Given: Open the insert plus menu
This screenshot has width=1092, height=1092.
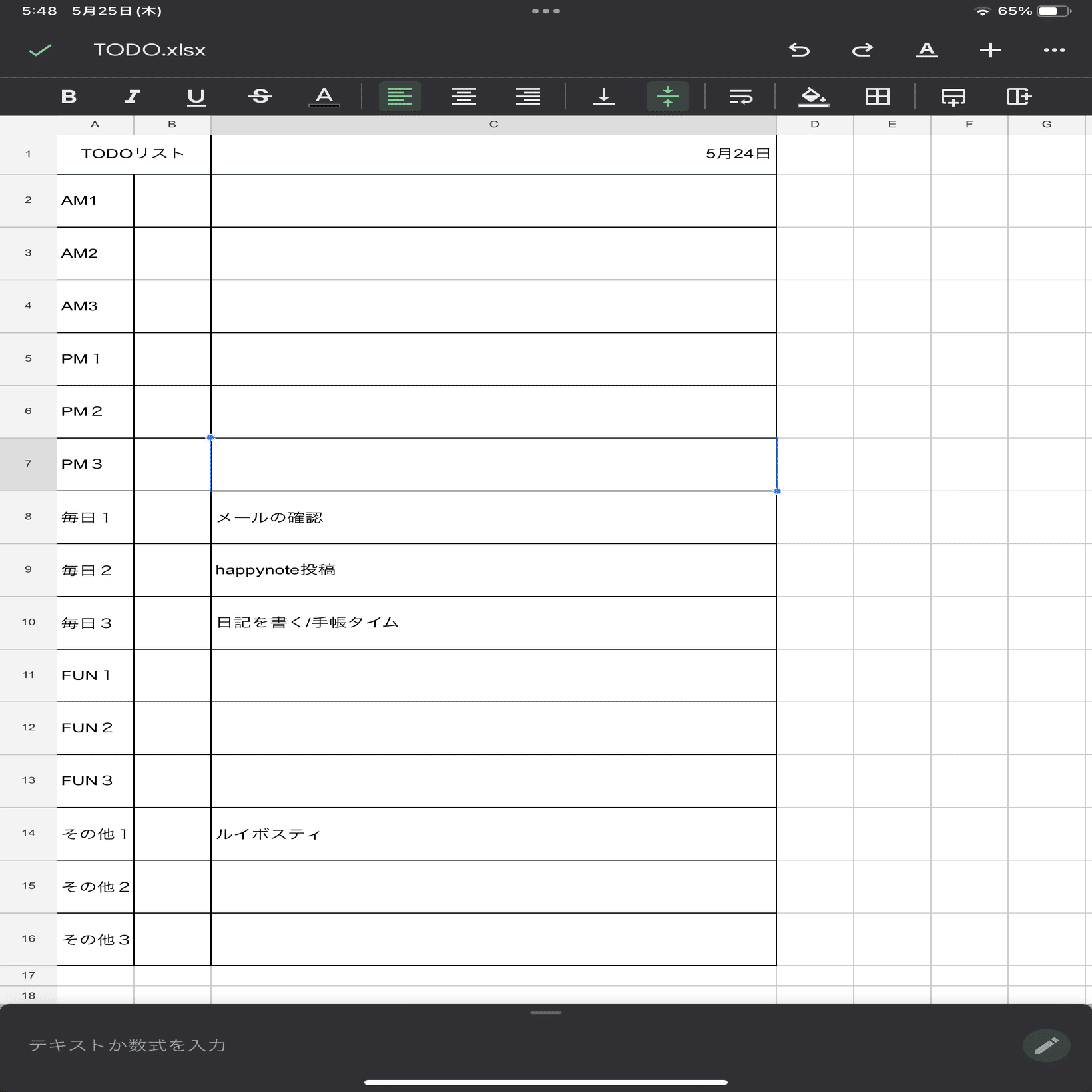Looking at the screenshot, I should 990,50.
